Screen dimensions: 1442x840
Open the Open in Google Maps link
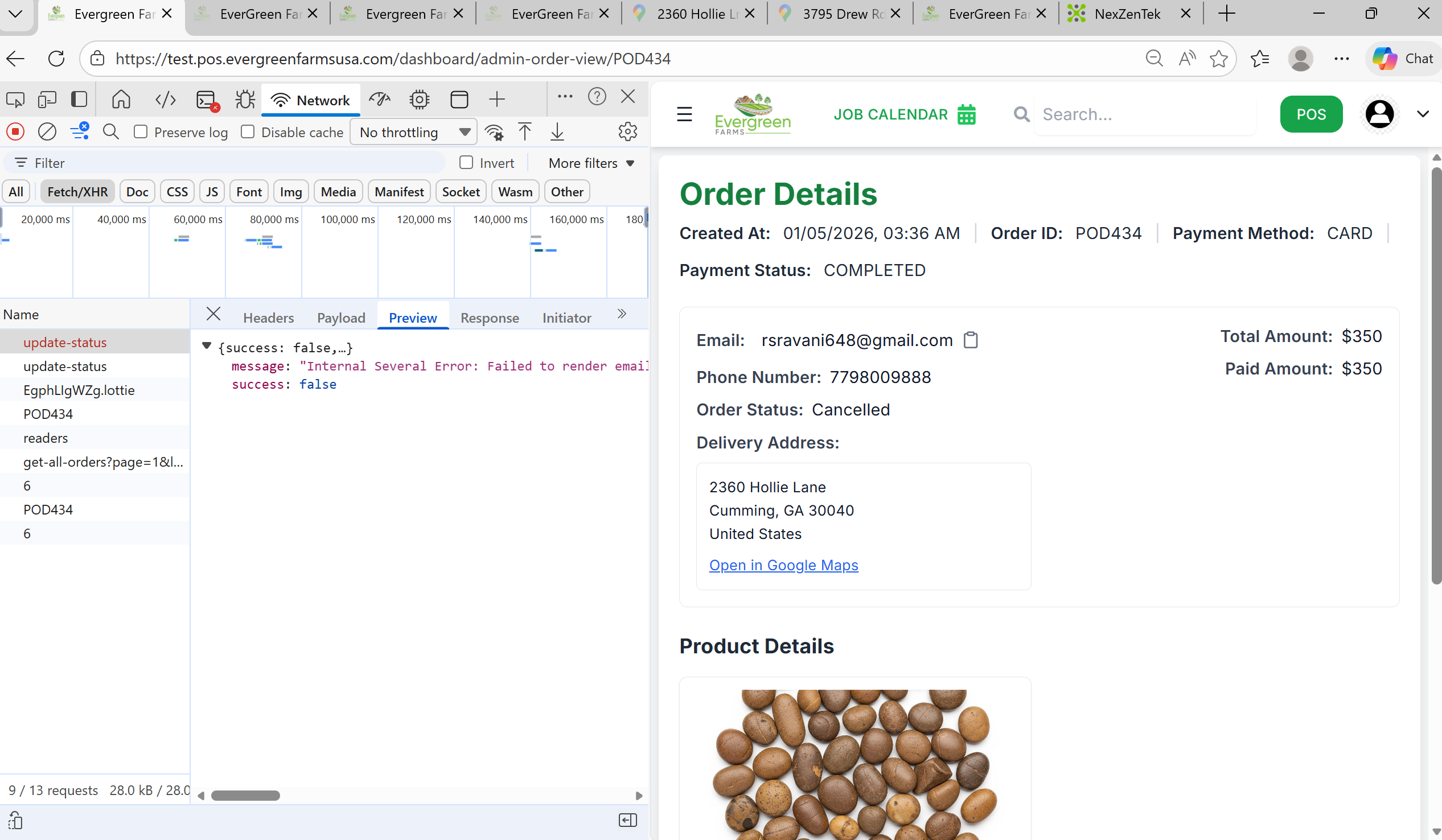783,565
